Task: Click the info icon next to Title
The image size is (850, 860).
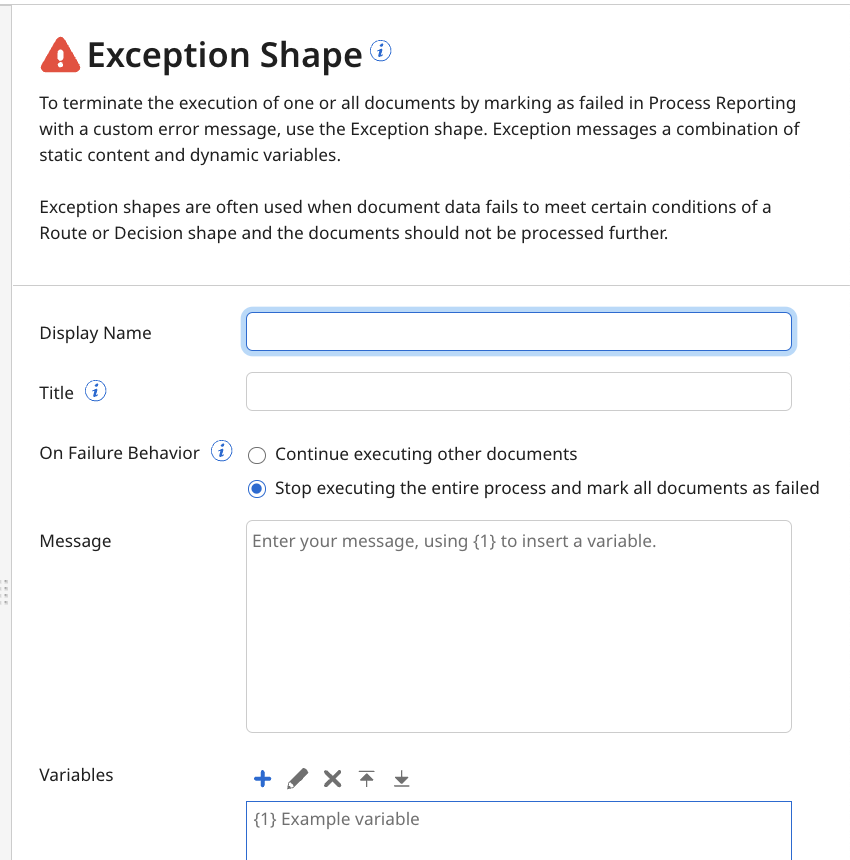Action: click(95, 391)
